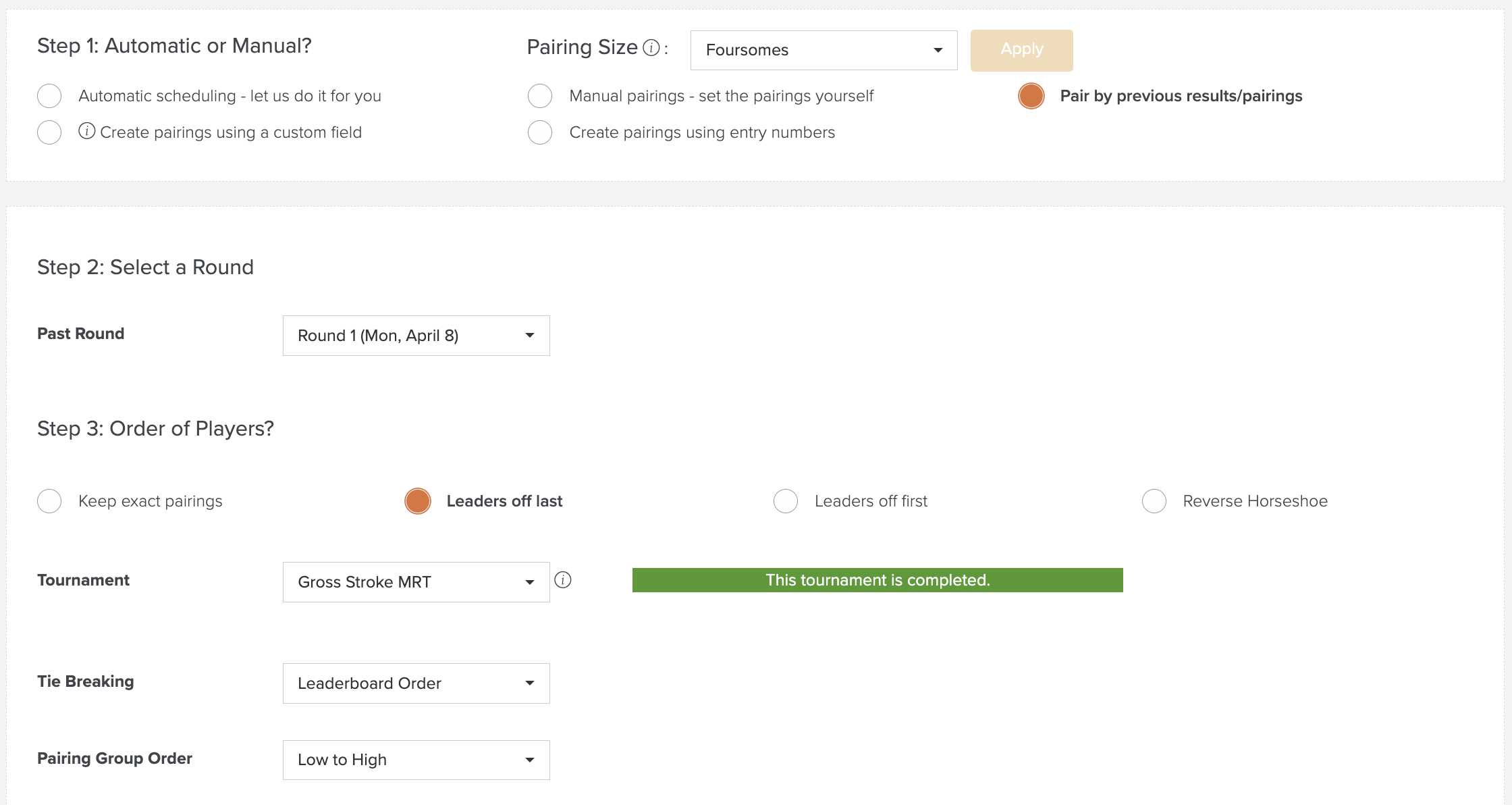Select Pair by previous results/pairings option
The width and height of the screenshot is (1512, 805).
click(x=1031, y=96)
